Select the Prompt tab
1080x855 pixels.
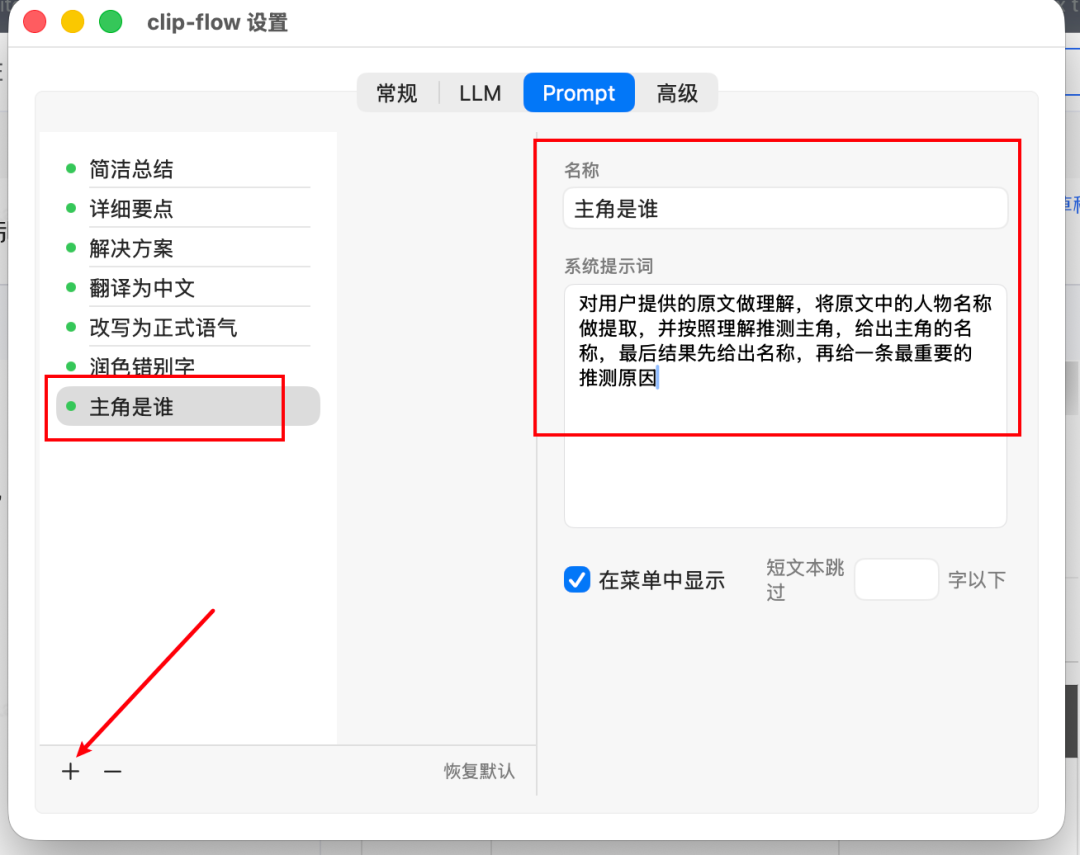pyautogui.click(x=579, y=93)
